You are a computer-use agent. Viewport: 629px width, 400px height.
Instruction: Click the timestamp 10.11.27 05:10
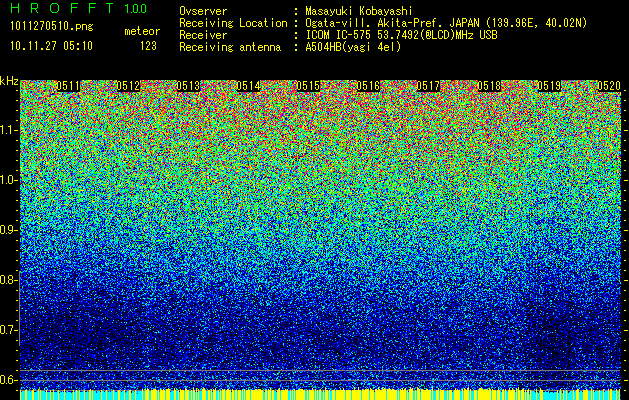tap(51, 46)
